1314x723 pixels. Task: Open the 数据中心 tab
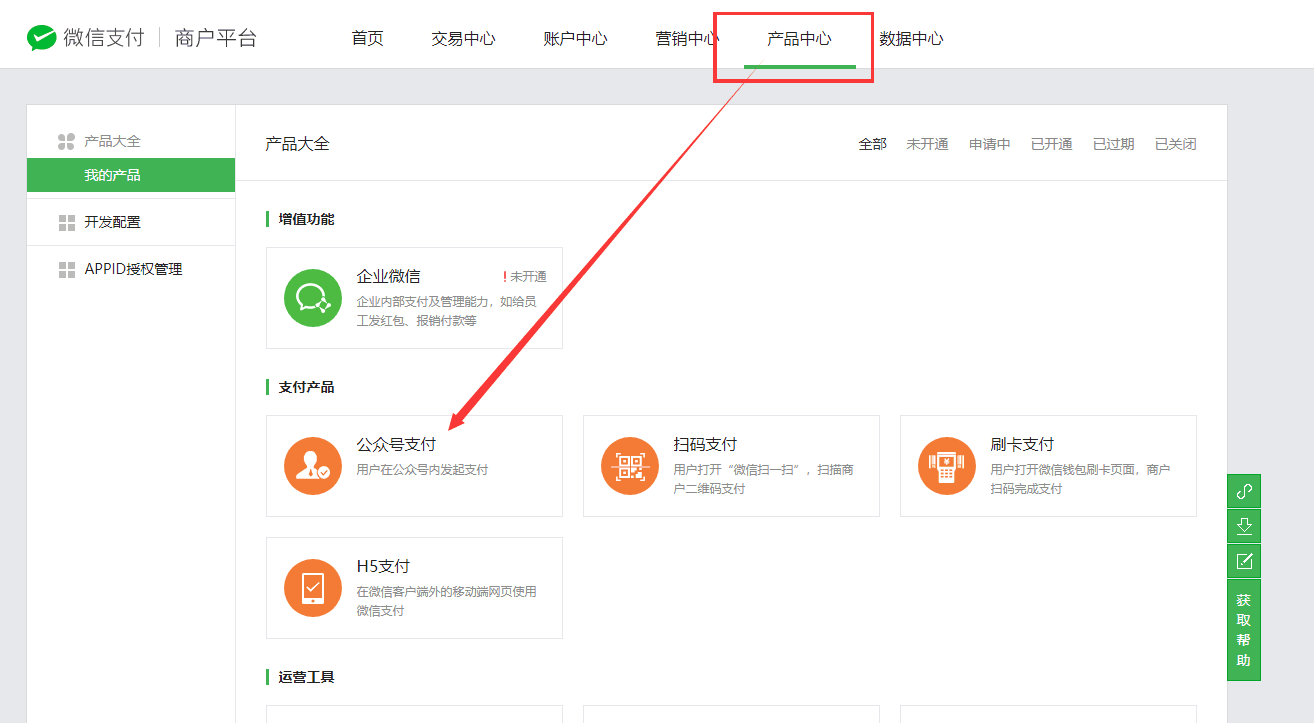click(911, 39)
